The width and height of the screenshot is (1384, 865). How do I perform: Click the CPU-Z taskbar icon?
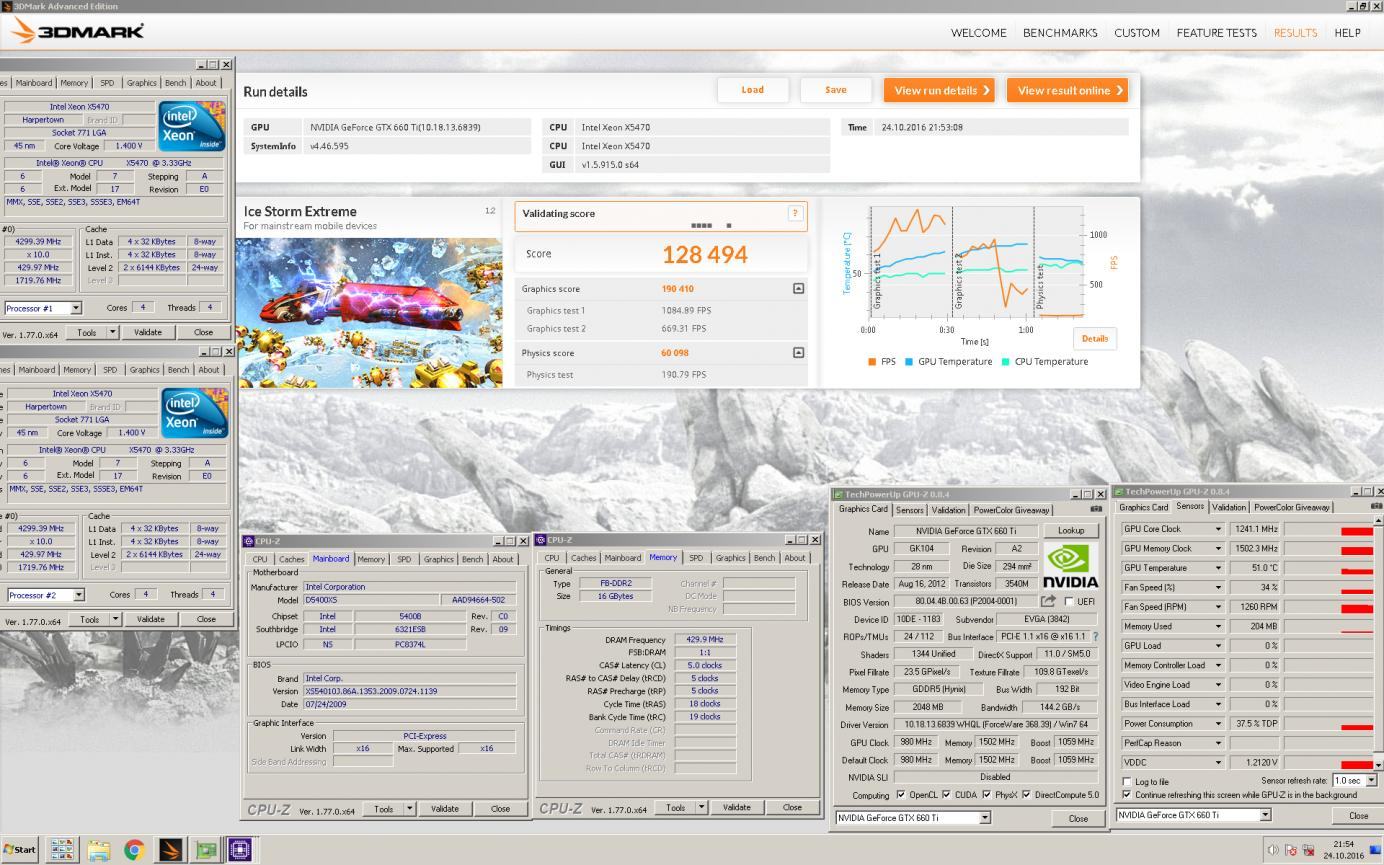click(240, 850)
